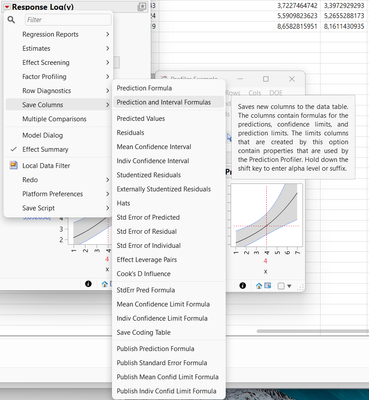
Task: Select Indiv Confidence Interval
Action: [169, 161]
